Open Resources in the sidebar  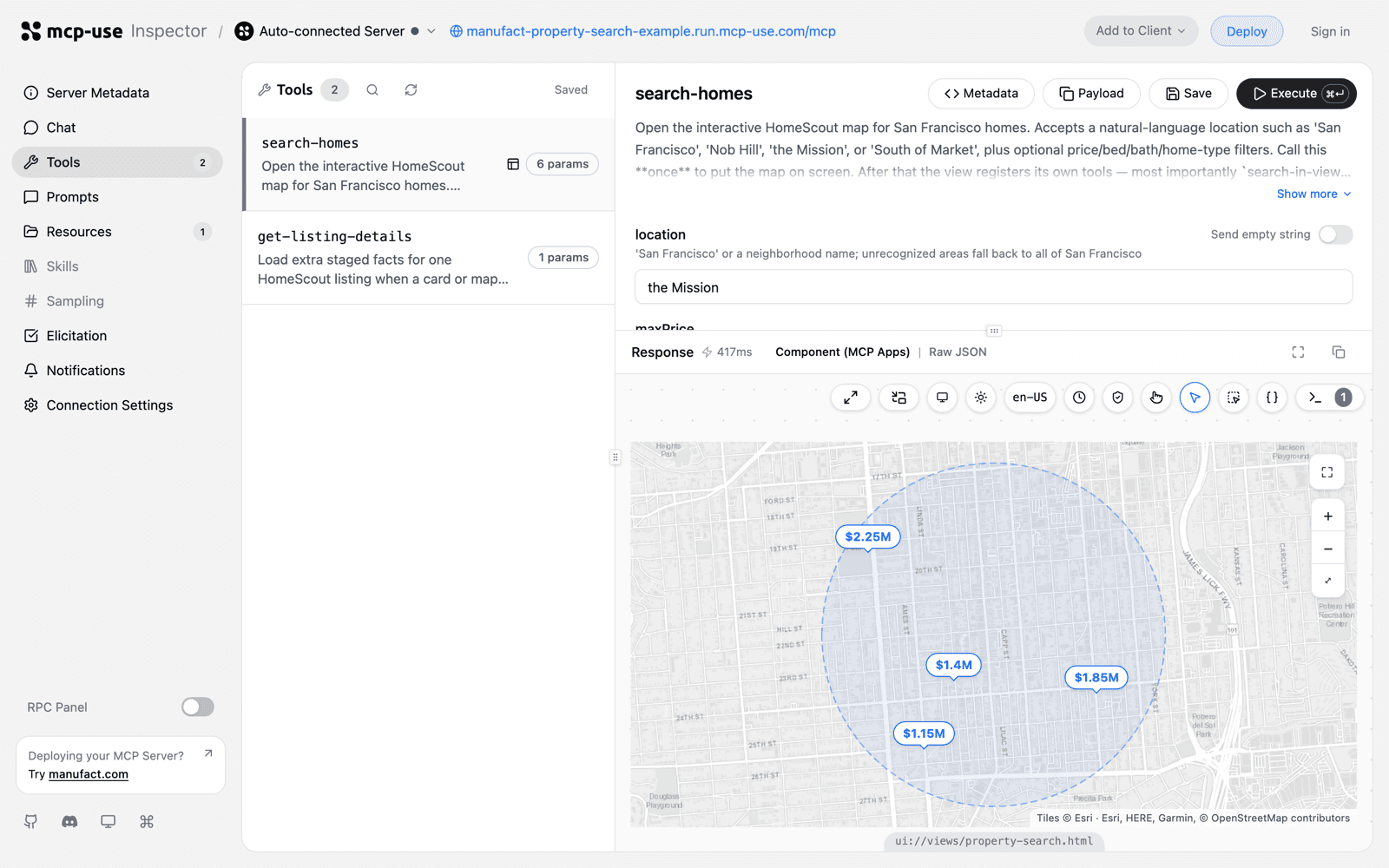(117, 232)
